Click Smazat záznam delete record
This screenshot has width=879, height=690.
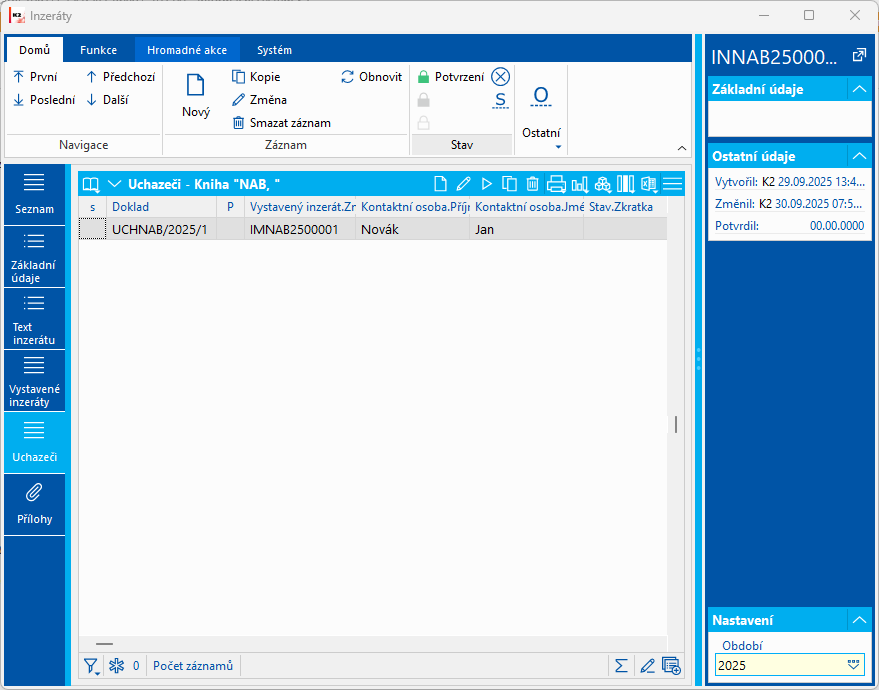coord(281,123)
